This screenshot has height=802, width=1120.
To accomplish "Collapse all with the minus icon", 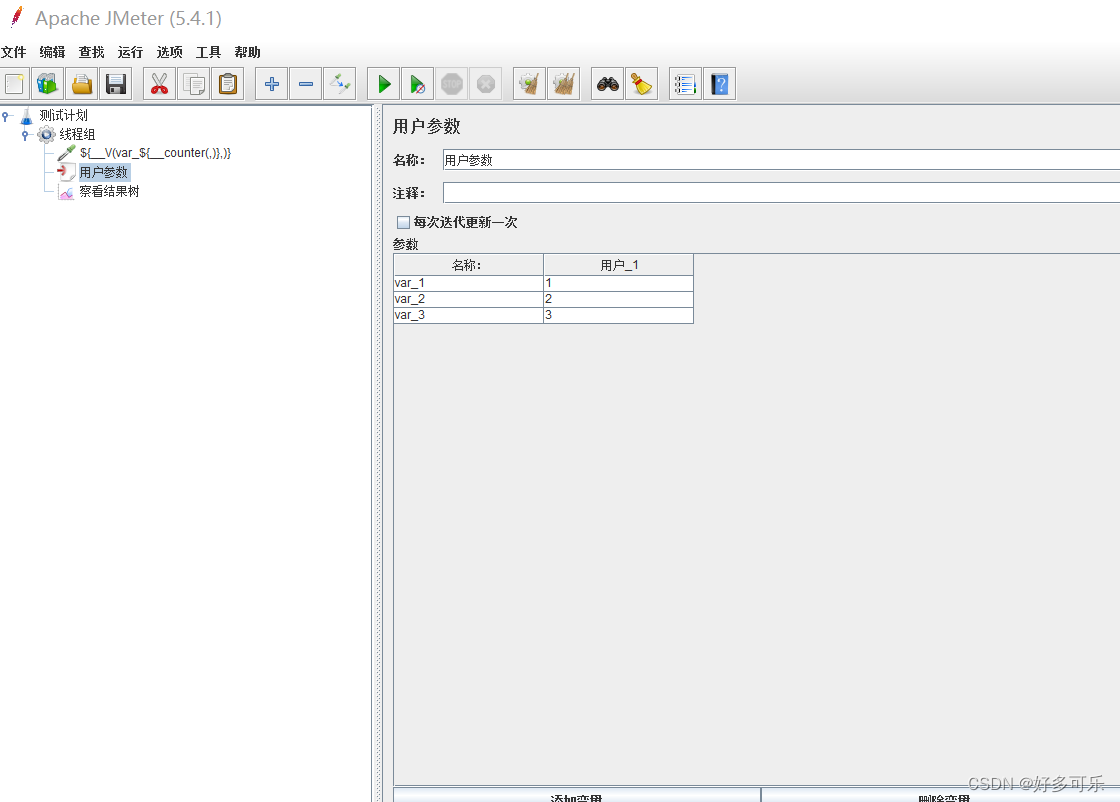I will [x=306, y=84].
